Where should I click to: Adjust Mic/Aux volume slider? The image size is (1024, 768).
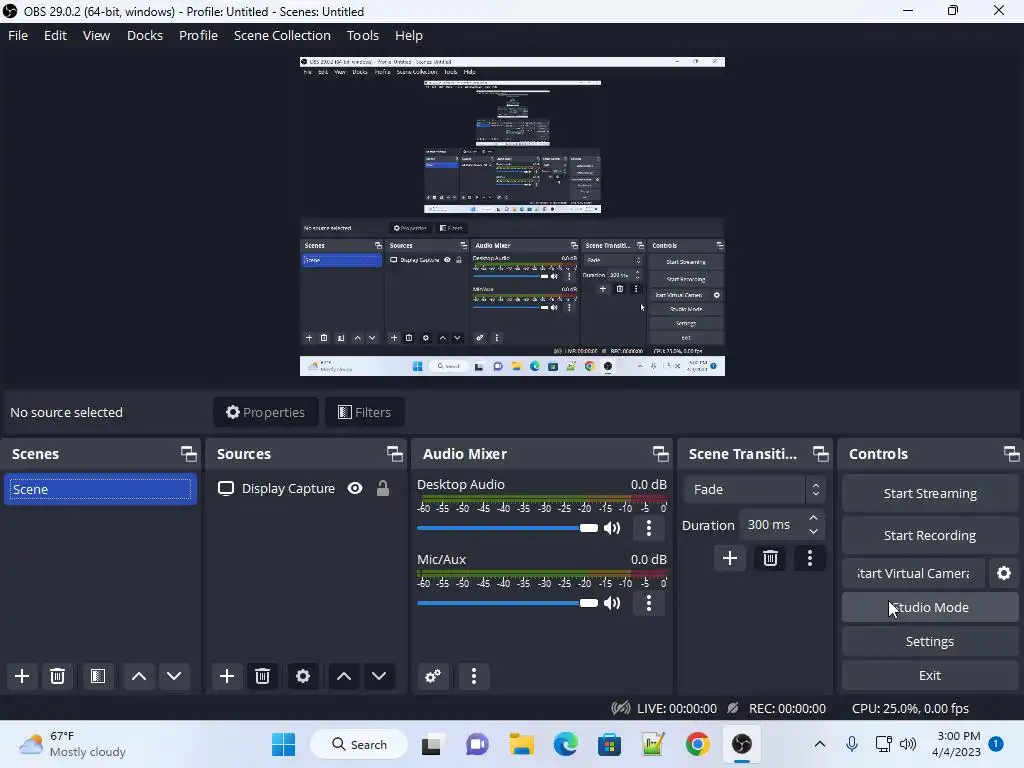(x=507, y=603)
